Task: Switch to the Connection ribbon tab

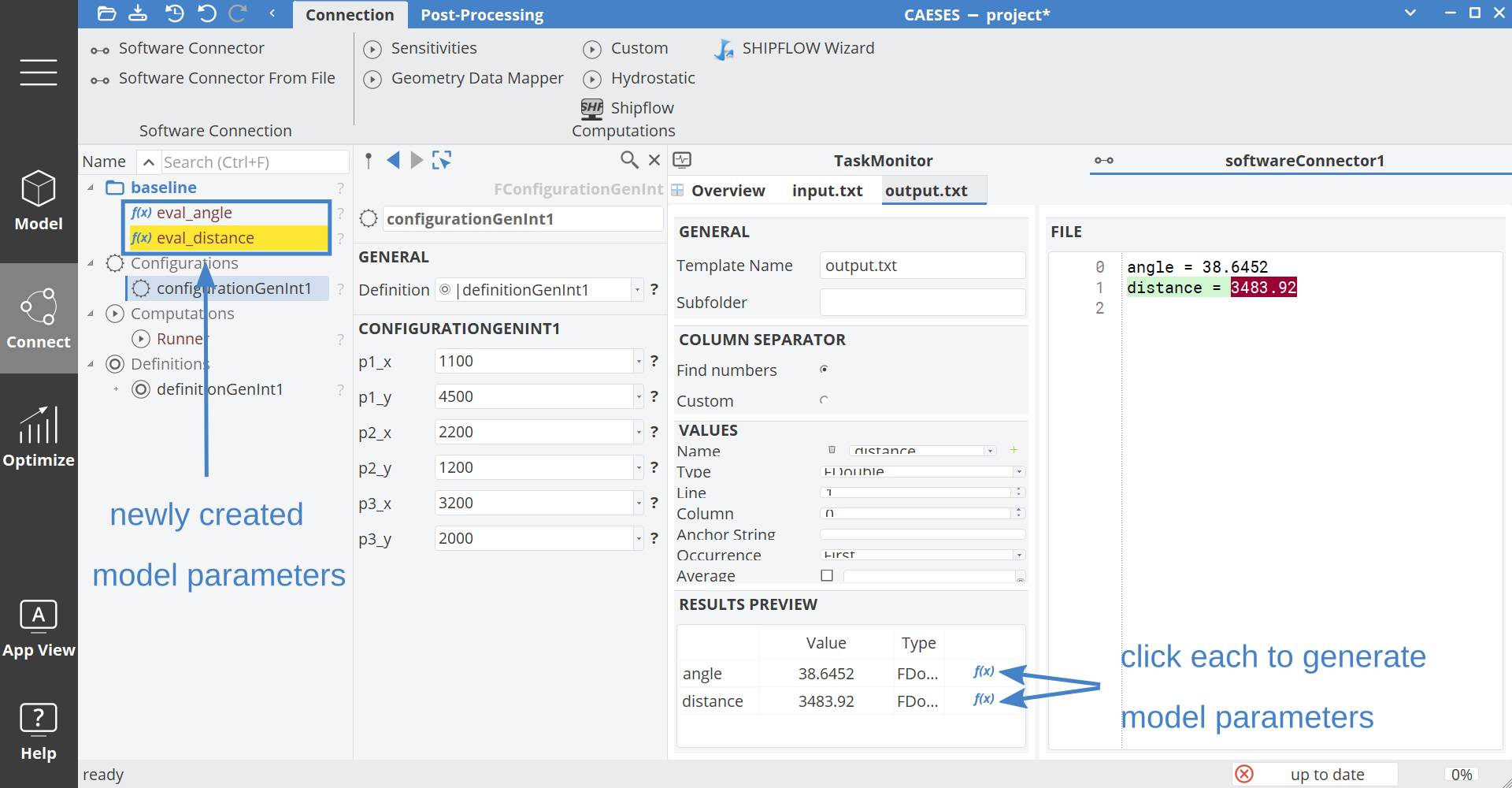Action: tap(350, 15)
